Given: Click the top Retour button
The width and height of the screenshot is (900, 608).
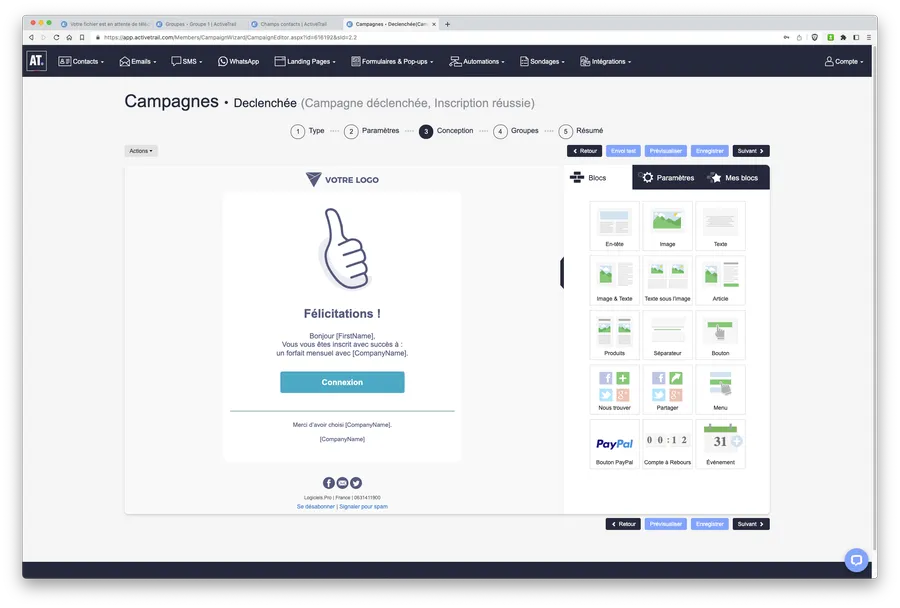Looking at the screenshot, I should [x=584, y=151].
